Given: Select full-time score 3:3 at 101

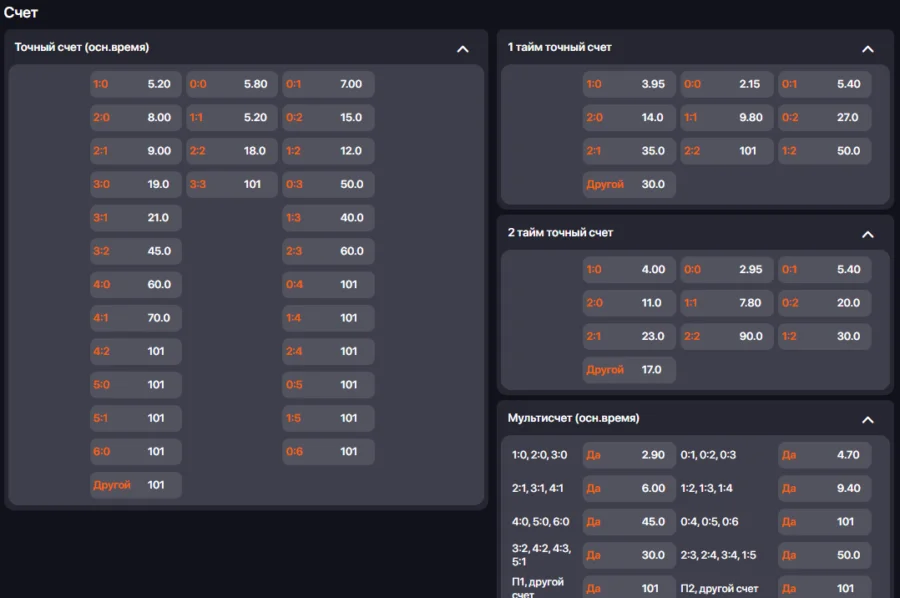Looking at the screenshot, I should pos(231,184).
